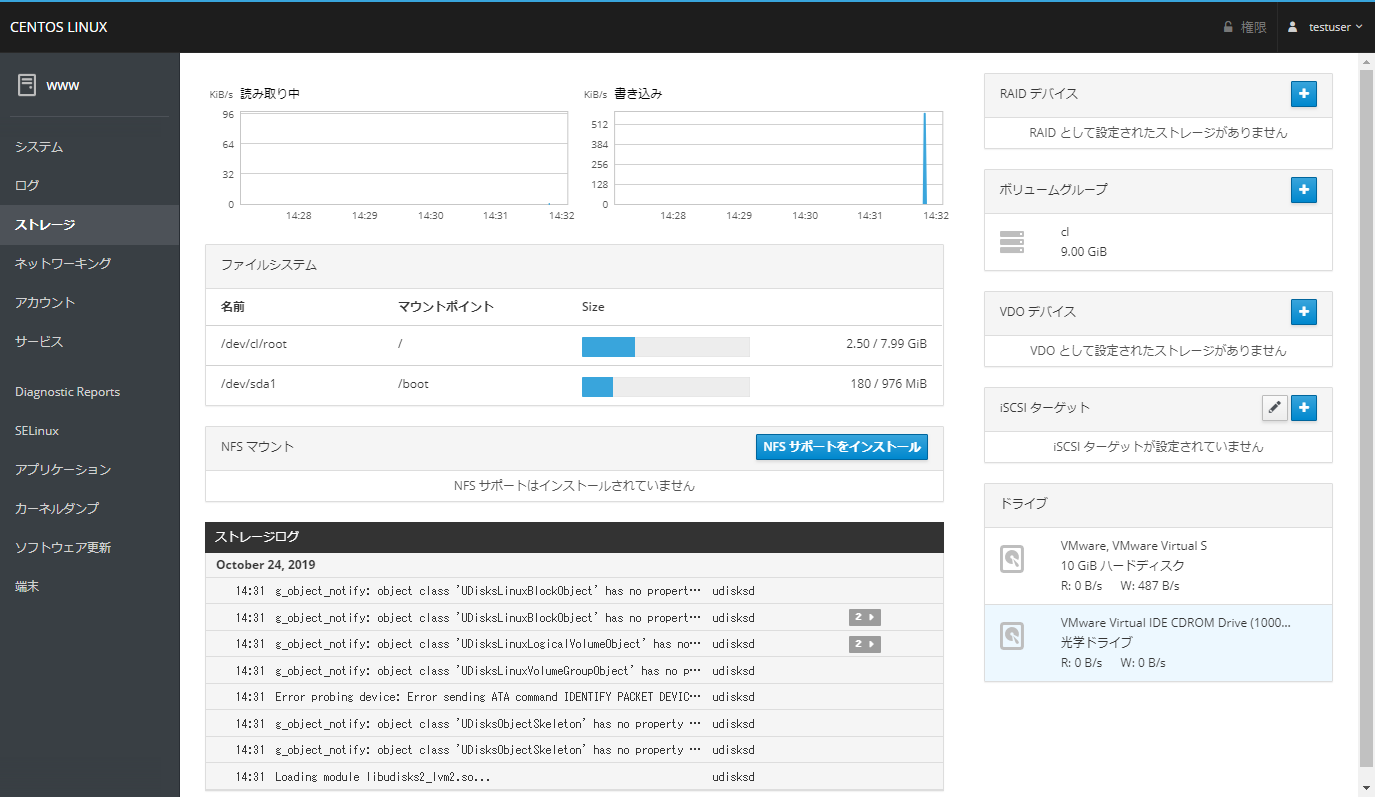The height and width of the screenshot is (797, 1375).
Task: Click the /dev/sda1 usage bar
Action: (665, 386)
